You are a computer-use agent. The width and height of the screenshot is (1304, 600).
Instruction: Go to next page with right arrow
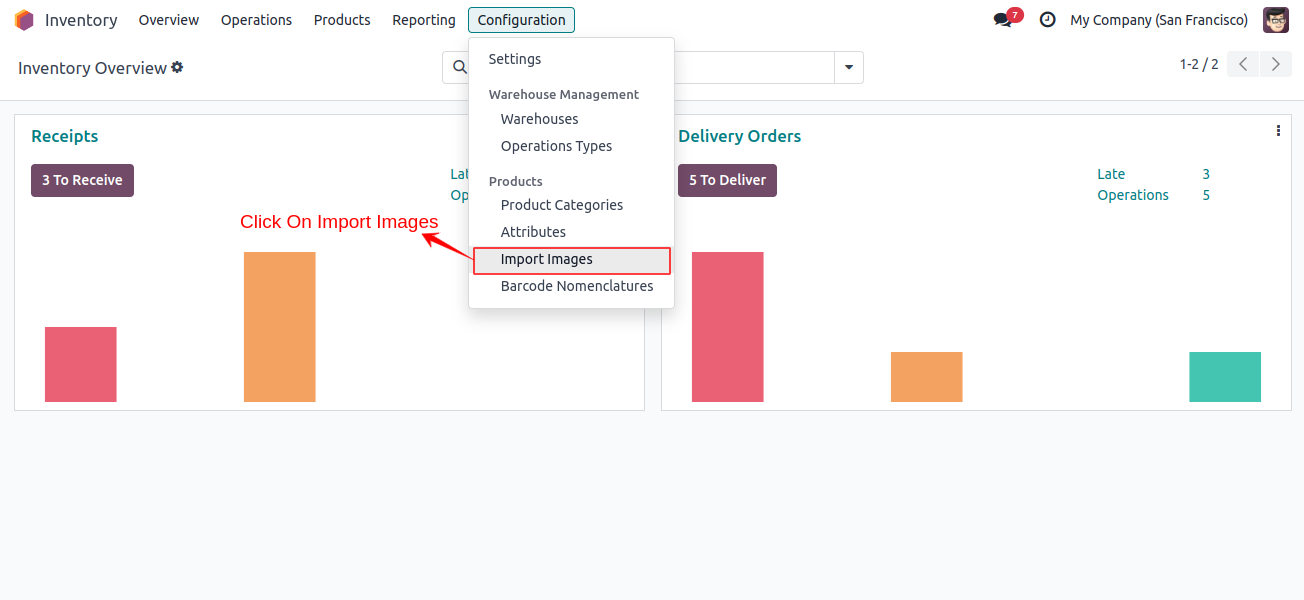pyautogui.click(x=1276, y=63)
